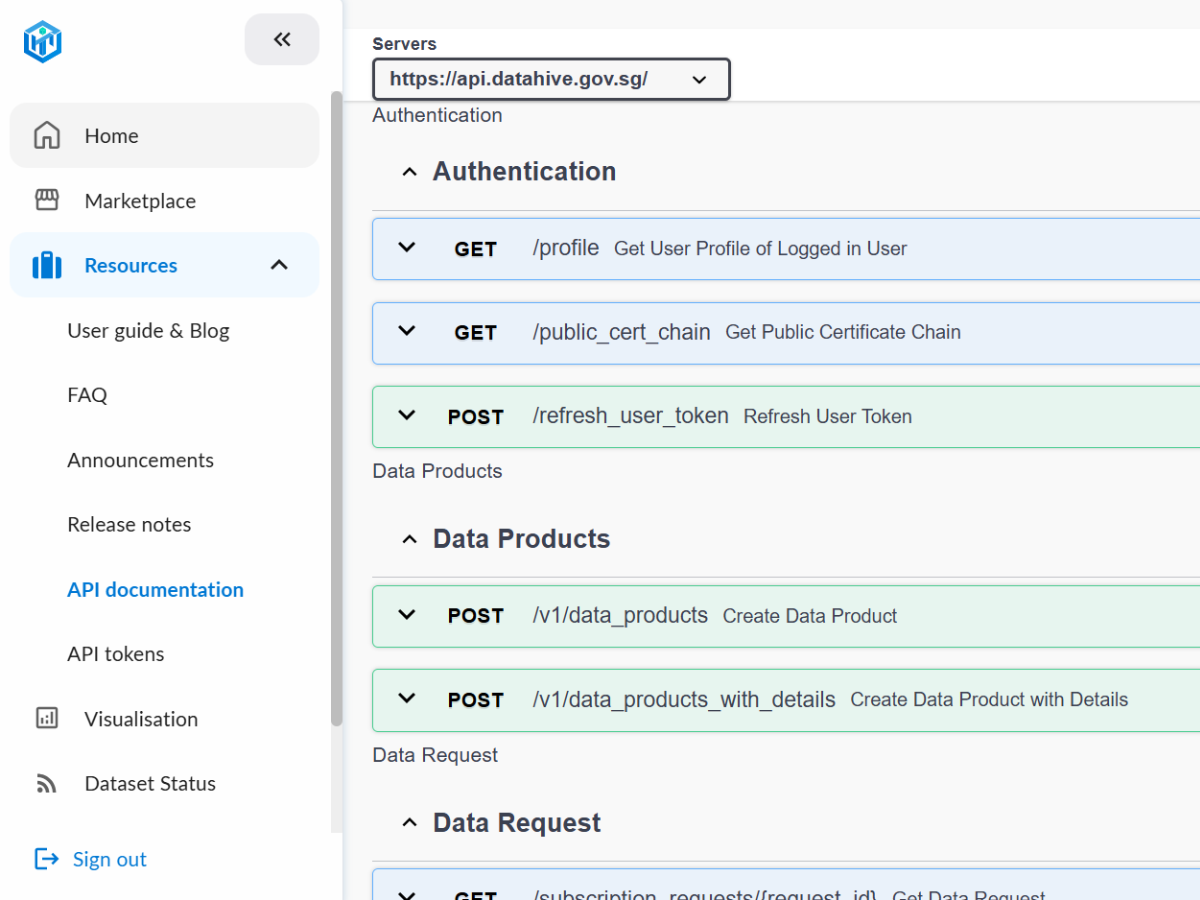
Task: Open User guide & Blog
Action: coord(148,330)
